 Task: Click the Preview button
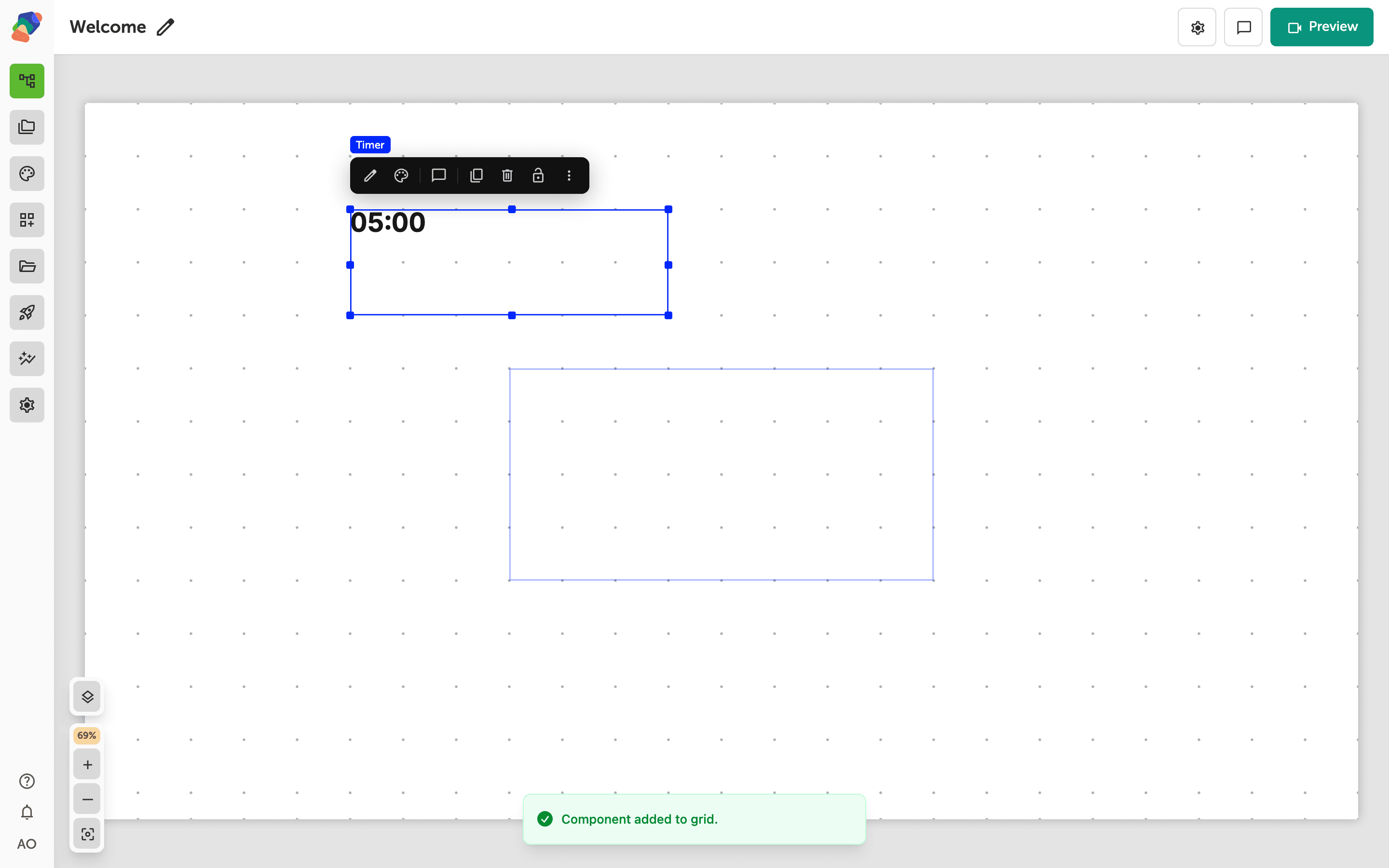pos(1322,27)
